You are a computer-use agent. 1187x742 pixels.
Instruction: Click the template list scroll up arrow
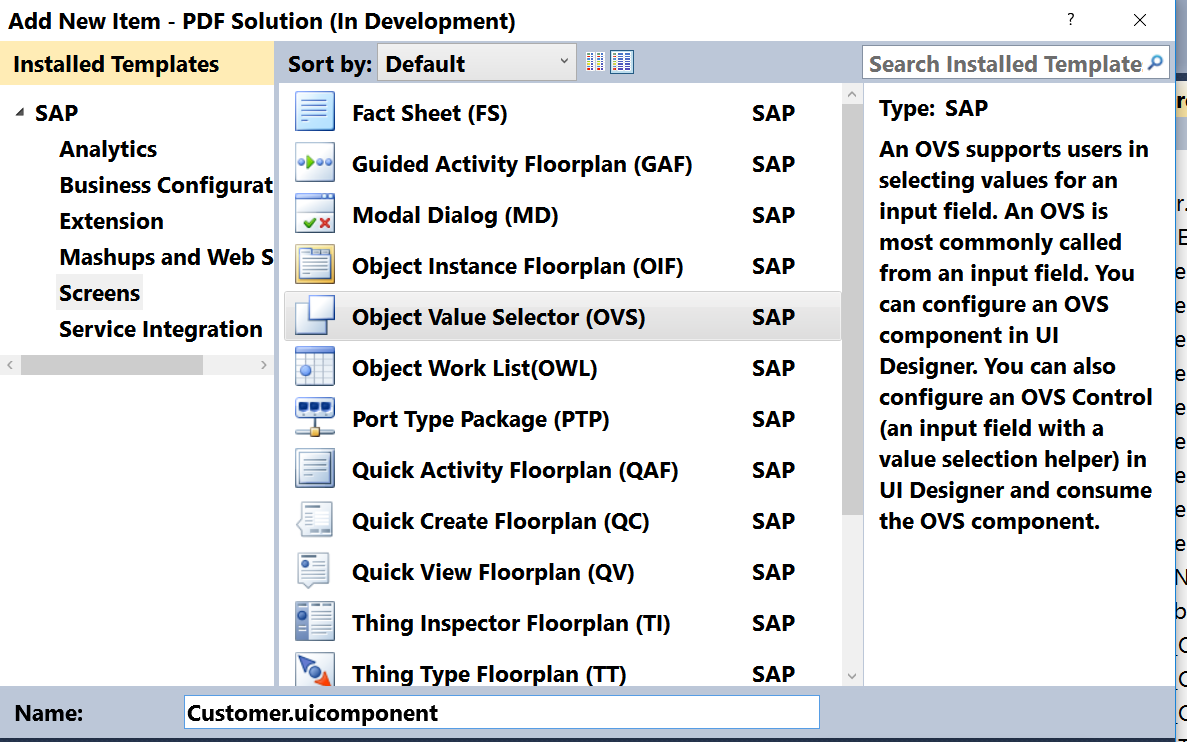(852, 95)
